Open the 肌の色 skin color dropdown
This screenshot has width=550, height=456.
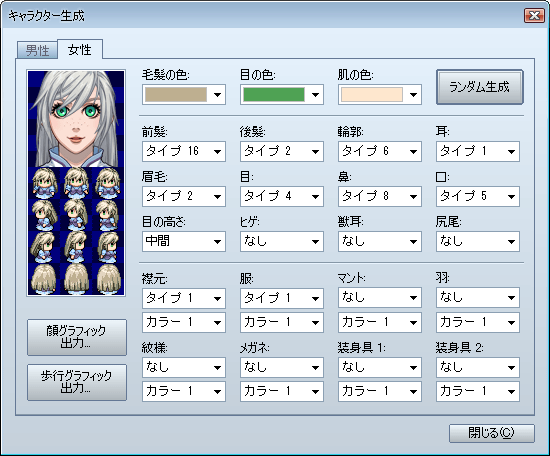click(x=380, y=94)
